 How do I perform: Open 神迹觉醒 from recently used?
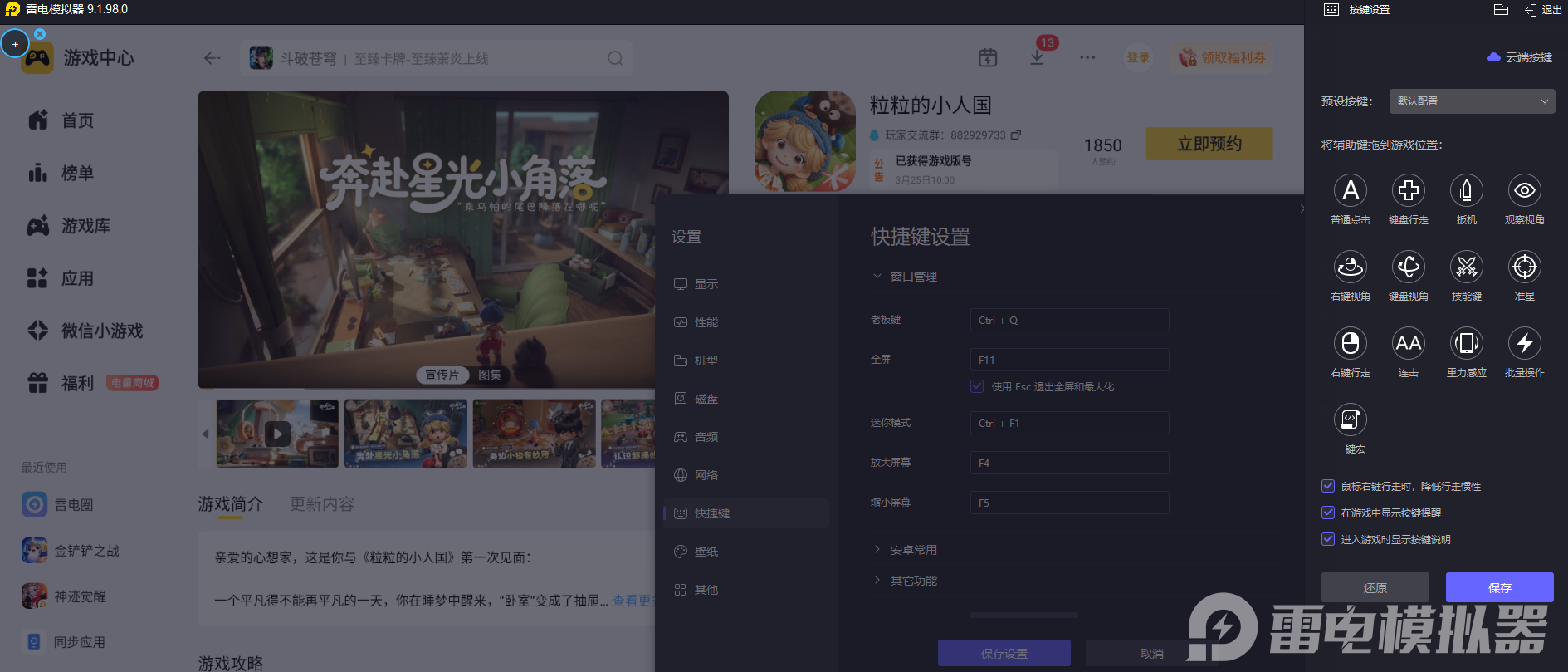coord(64,596)
